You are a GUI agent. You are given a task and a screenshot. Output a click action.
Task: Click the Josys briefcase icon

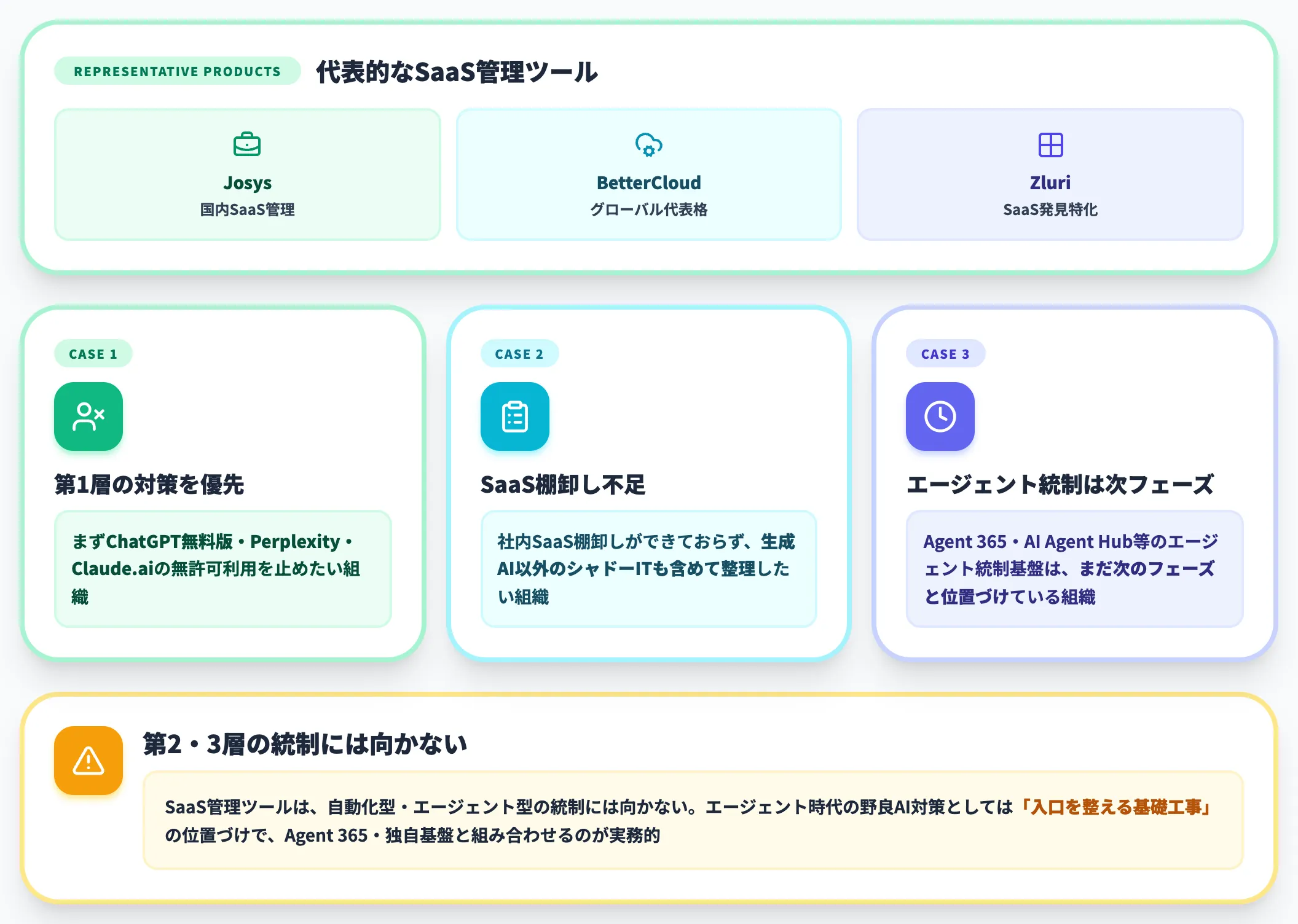247,145
